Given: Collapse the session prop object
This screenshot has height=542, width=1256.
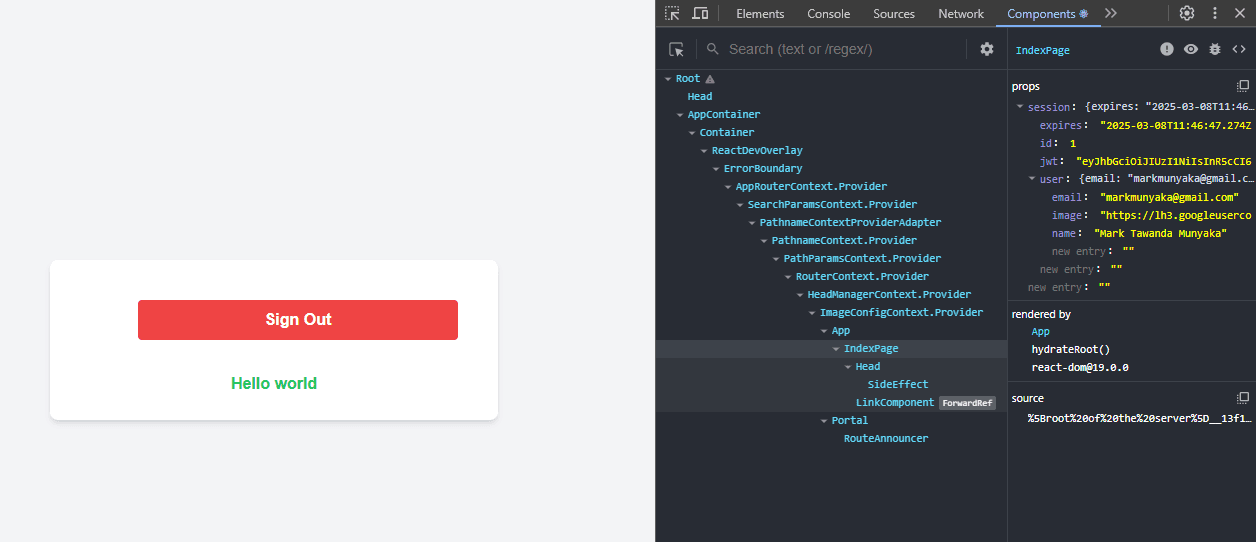Looking at the screenshot, I should pos(1020,107).
